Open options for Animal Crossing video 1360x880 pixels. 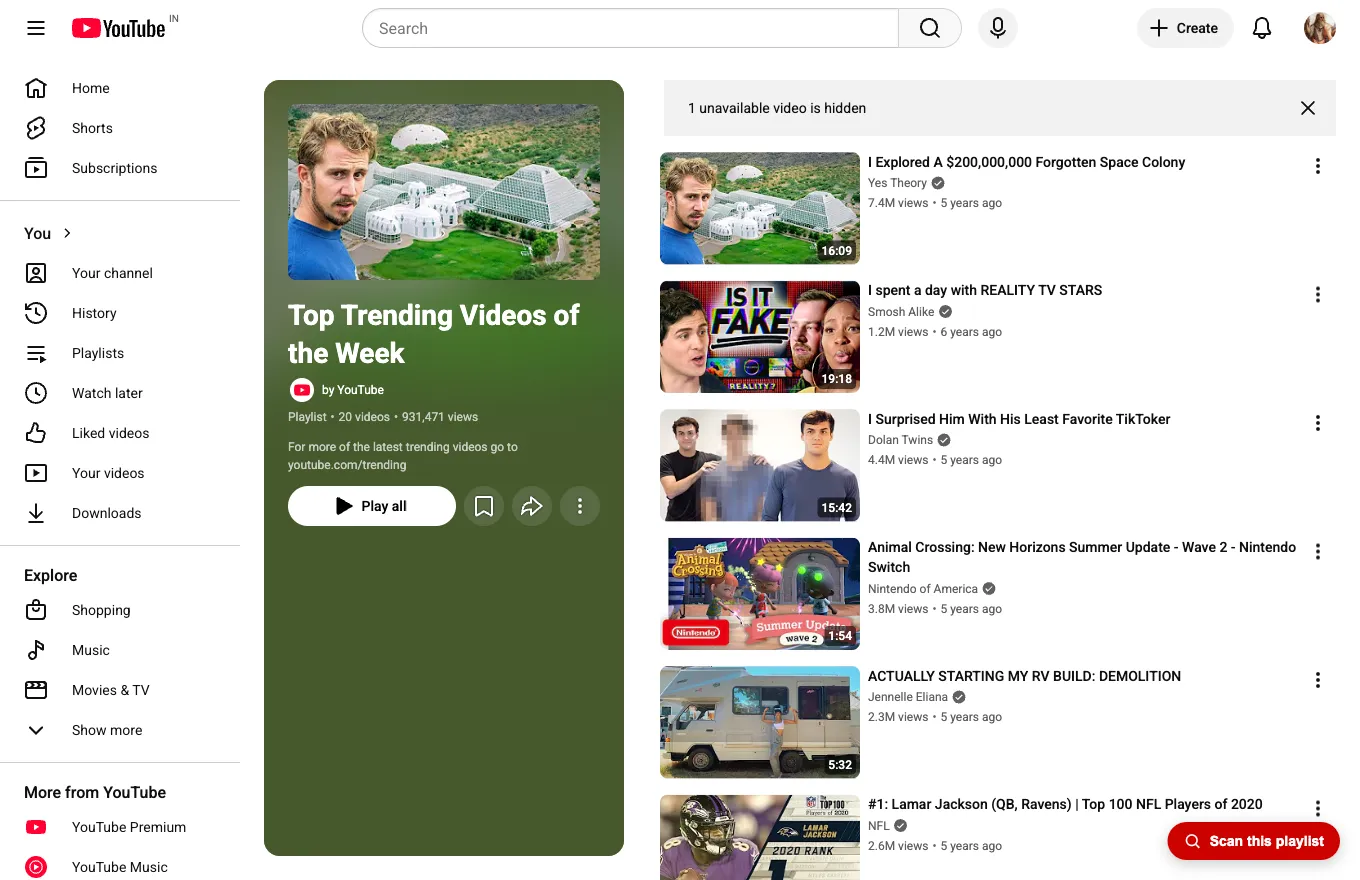pos(1318,551)
